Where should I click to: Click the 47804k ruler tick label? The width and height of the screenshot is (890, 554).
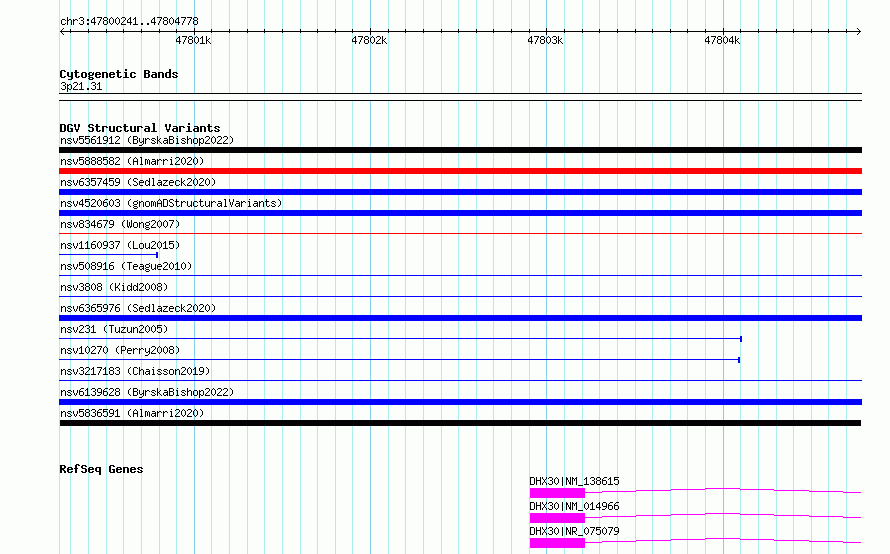(x=722, y=40)
